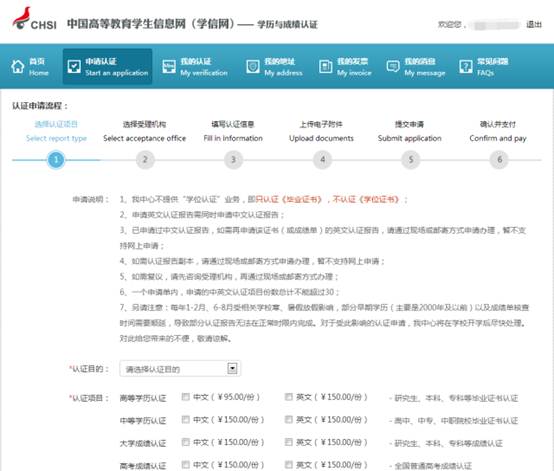Click step 5 circle in process bar
The image size is (554, 471).
coord(411,160)
